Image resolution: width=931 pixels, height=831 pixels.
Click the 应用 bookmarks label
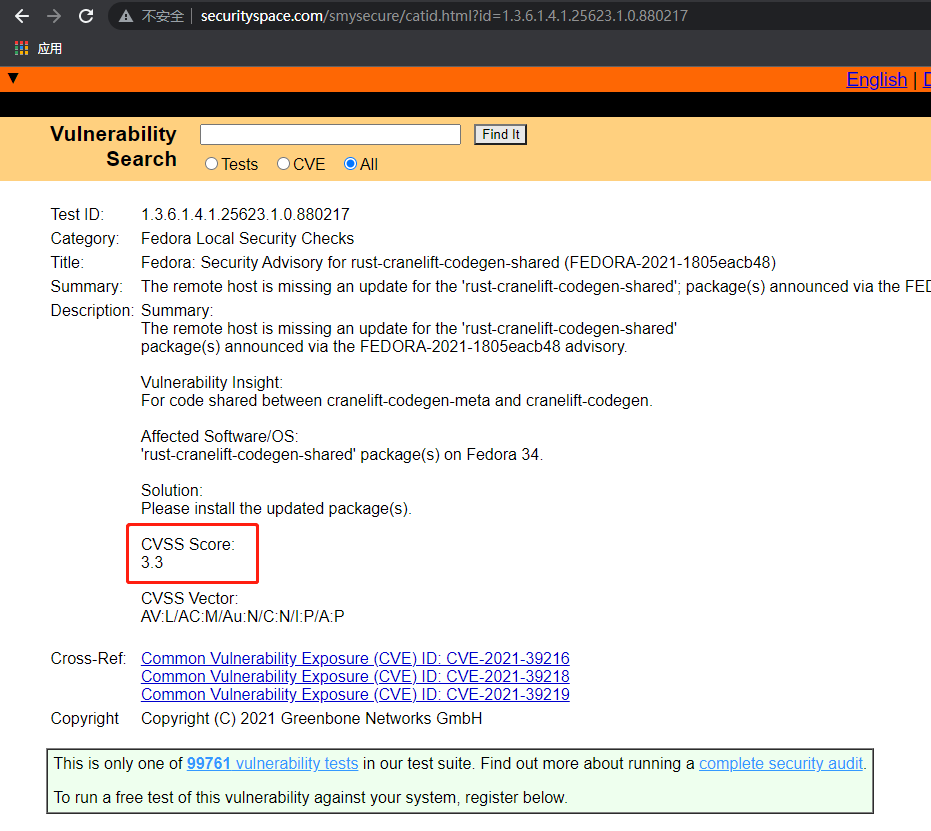click(50, 49)
